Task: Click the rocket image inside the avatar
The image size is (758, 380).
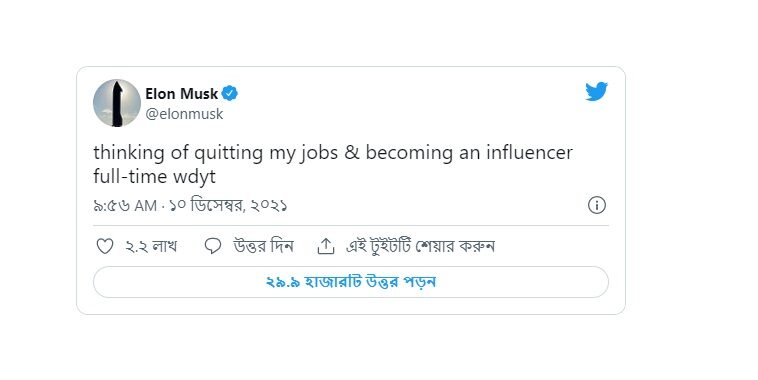Action: [x=117, y=104]
